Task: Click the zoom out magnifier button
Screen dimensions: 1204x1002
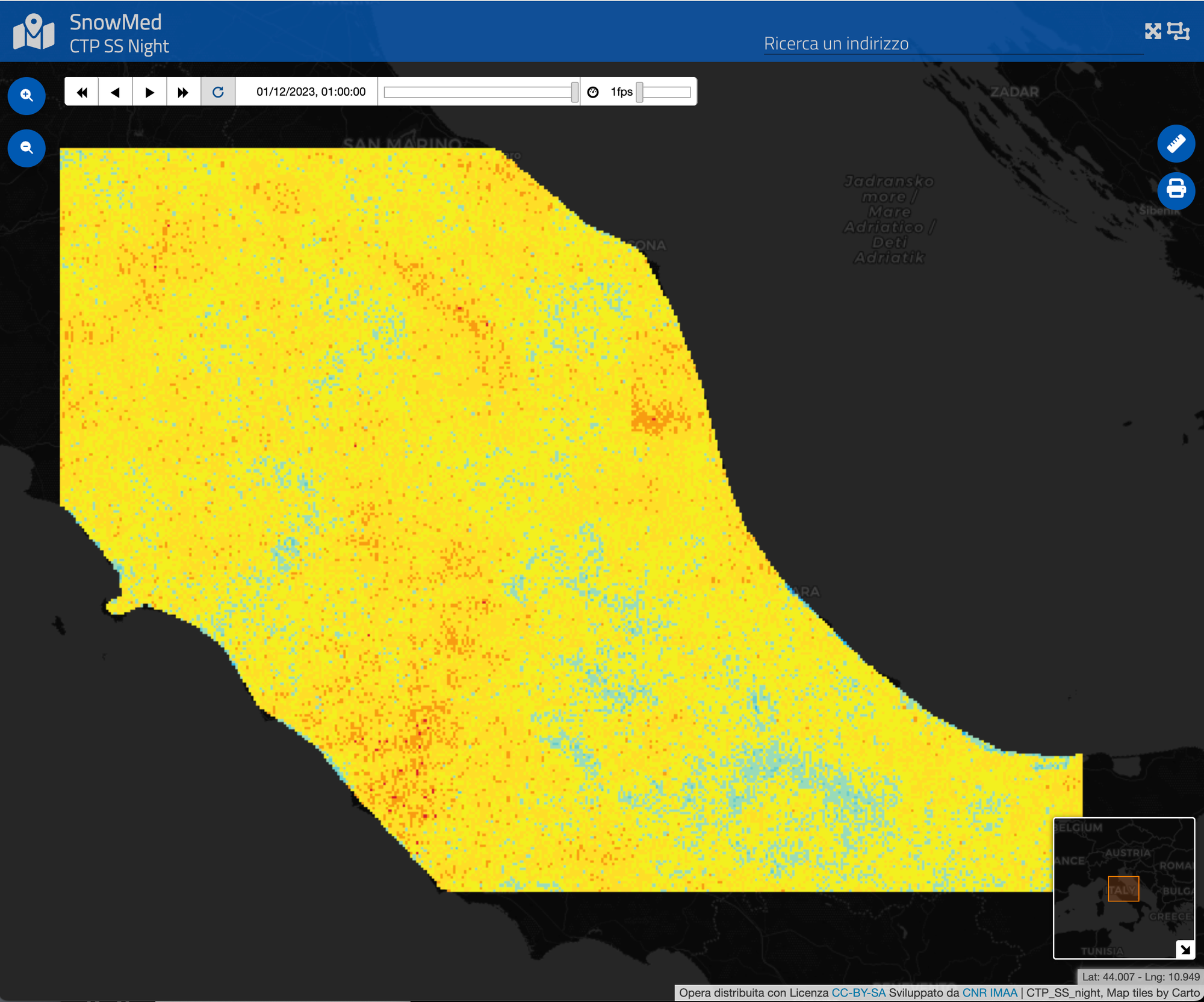Action: tap(26, 148)
